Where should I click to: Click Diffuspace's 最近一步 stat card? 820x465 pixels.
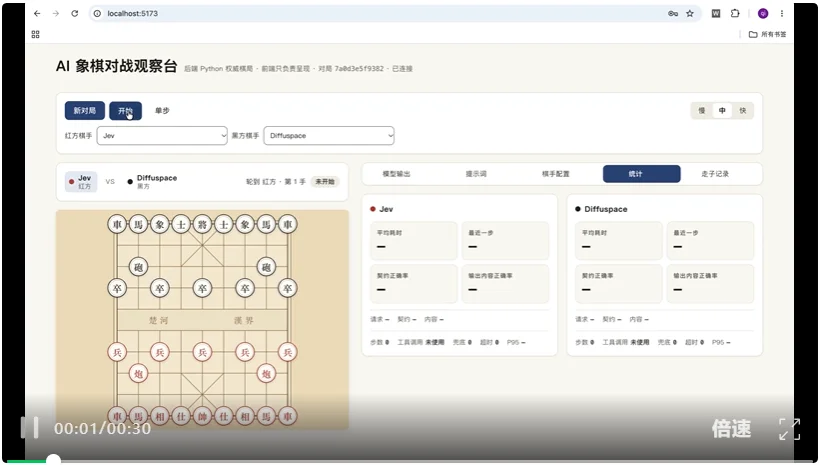(x=710, y=241)
